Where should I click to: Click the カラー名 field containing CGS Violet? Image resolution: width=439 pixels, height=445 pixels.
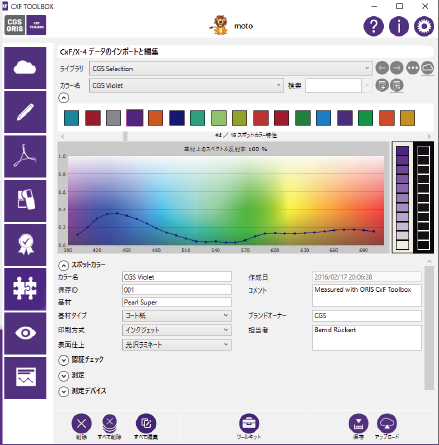[x=177, y=277]
